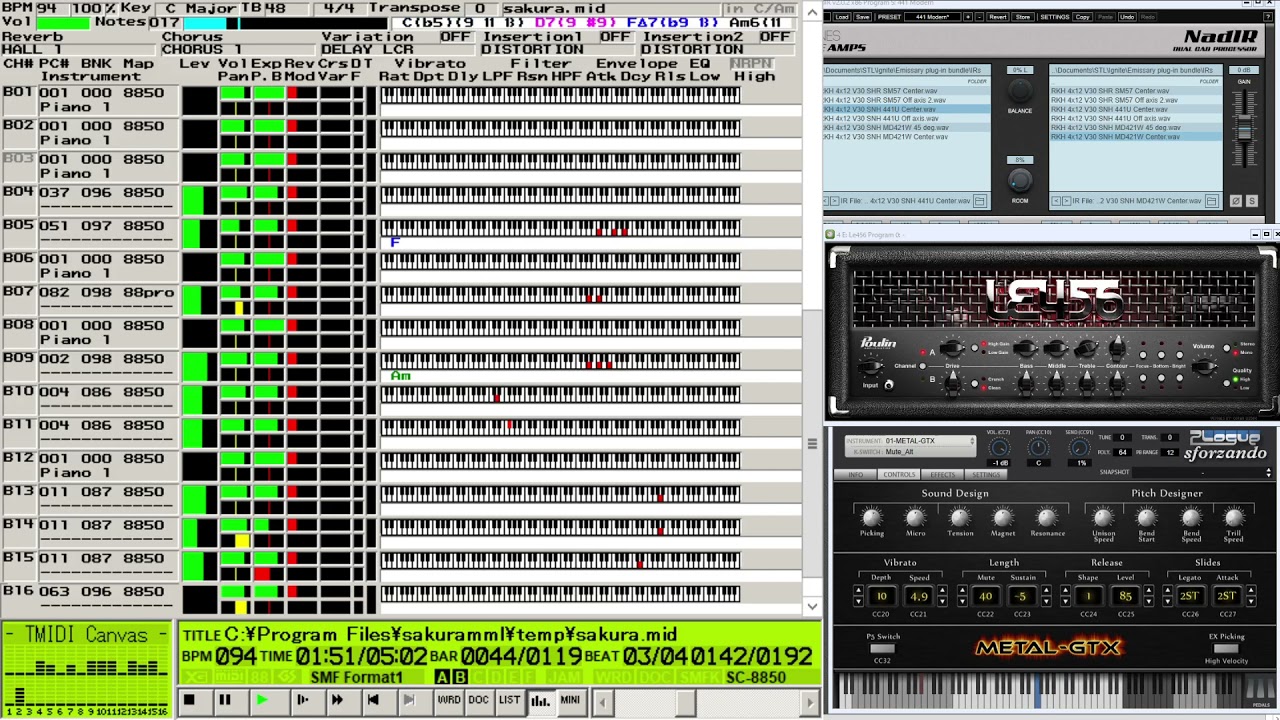This screenshot has height=720, width=1280.
Task: Click the NadIR Room knob
Action: click(1019, 180)
